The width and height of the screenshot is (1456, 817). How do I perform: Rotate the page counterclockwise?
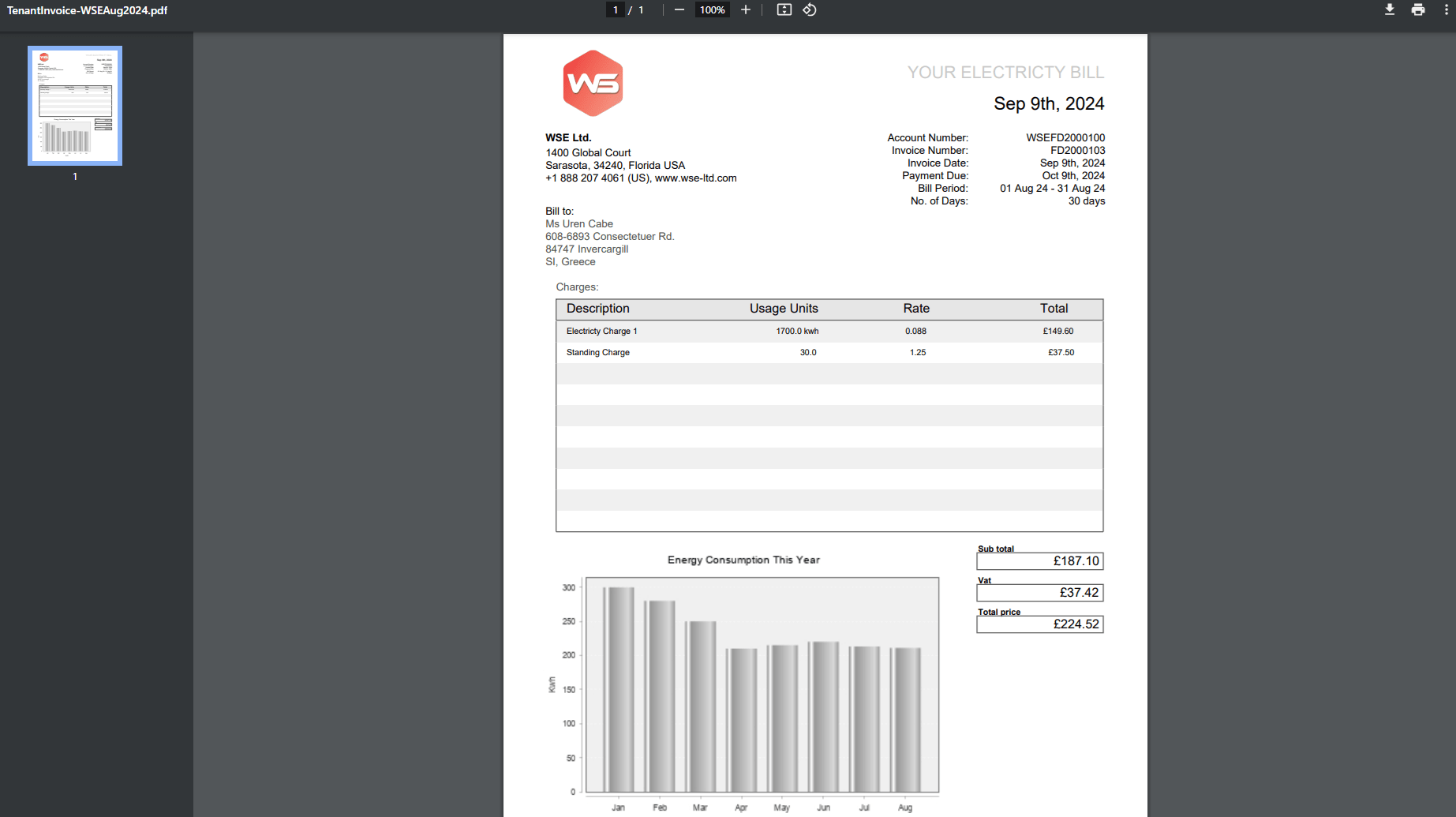click(x=809, y=10)
